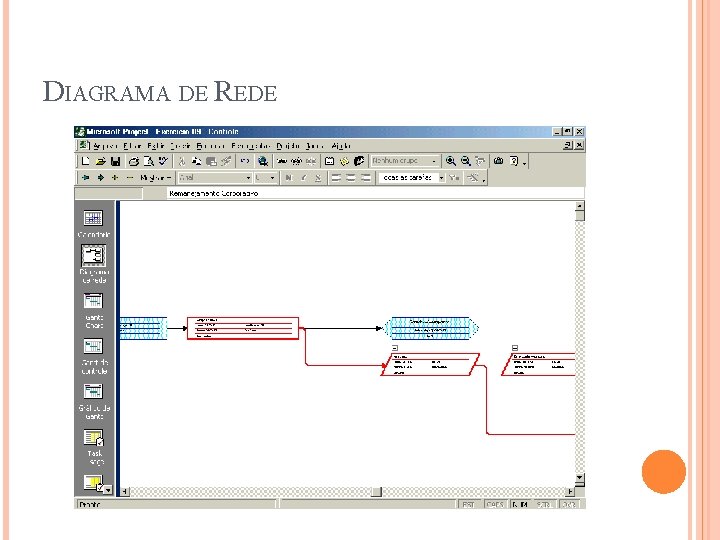
Task: Hide subtasks with minus icon
Action: (x=129, y=177)
